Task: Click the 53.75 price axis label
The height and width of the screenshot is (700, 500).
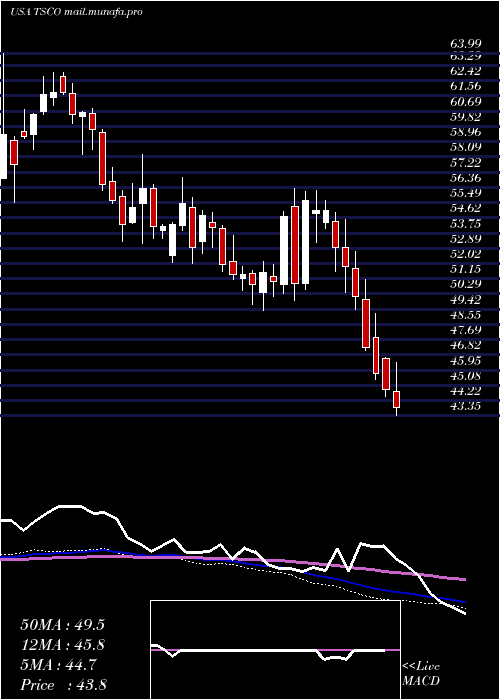Action: [x=466, y=223]
